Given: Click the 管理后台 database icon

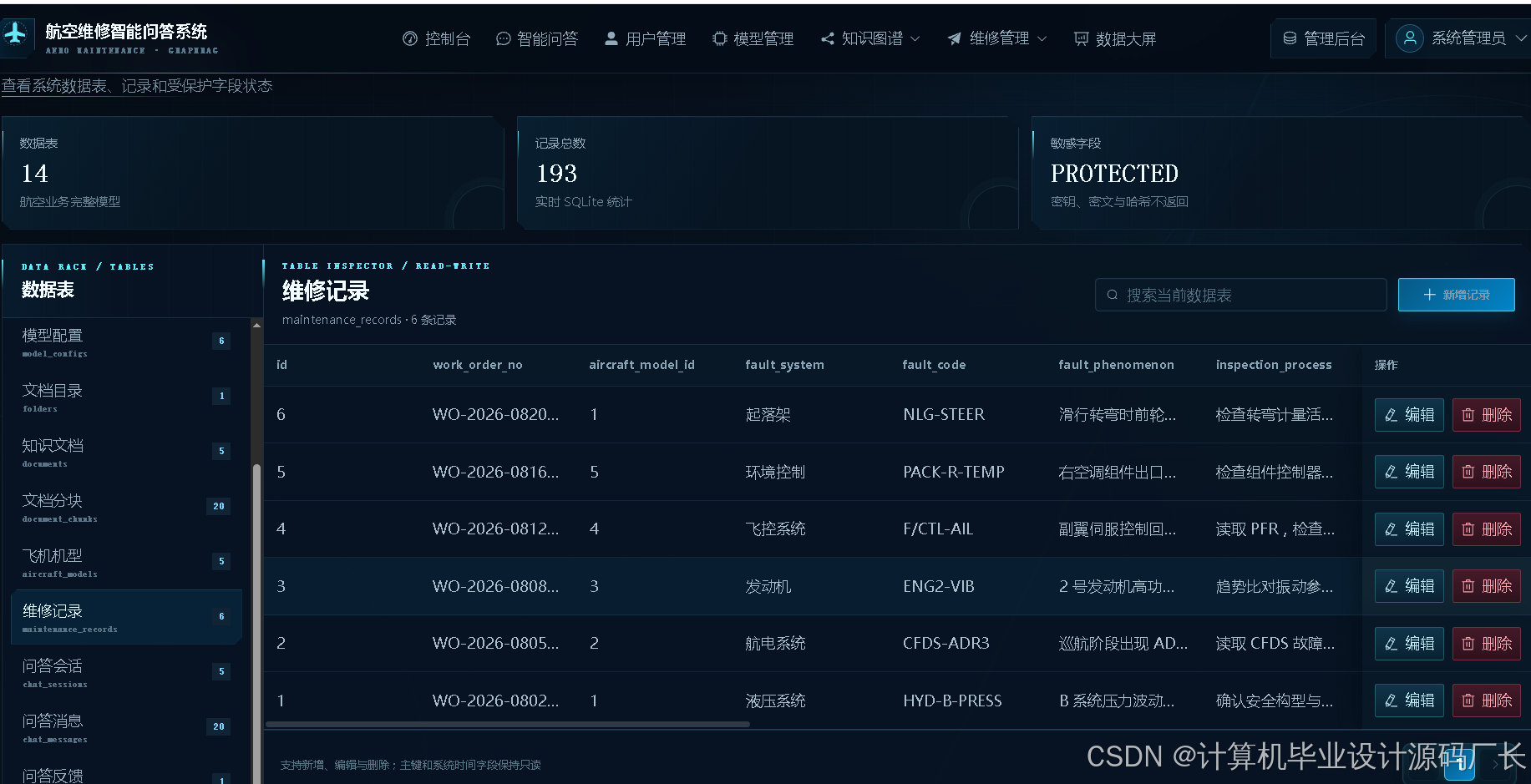Looking at the screenshot, I should [x=1290, y=38].
